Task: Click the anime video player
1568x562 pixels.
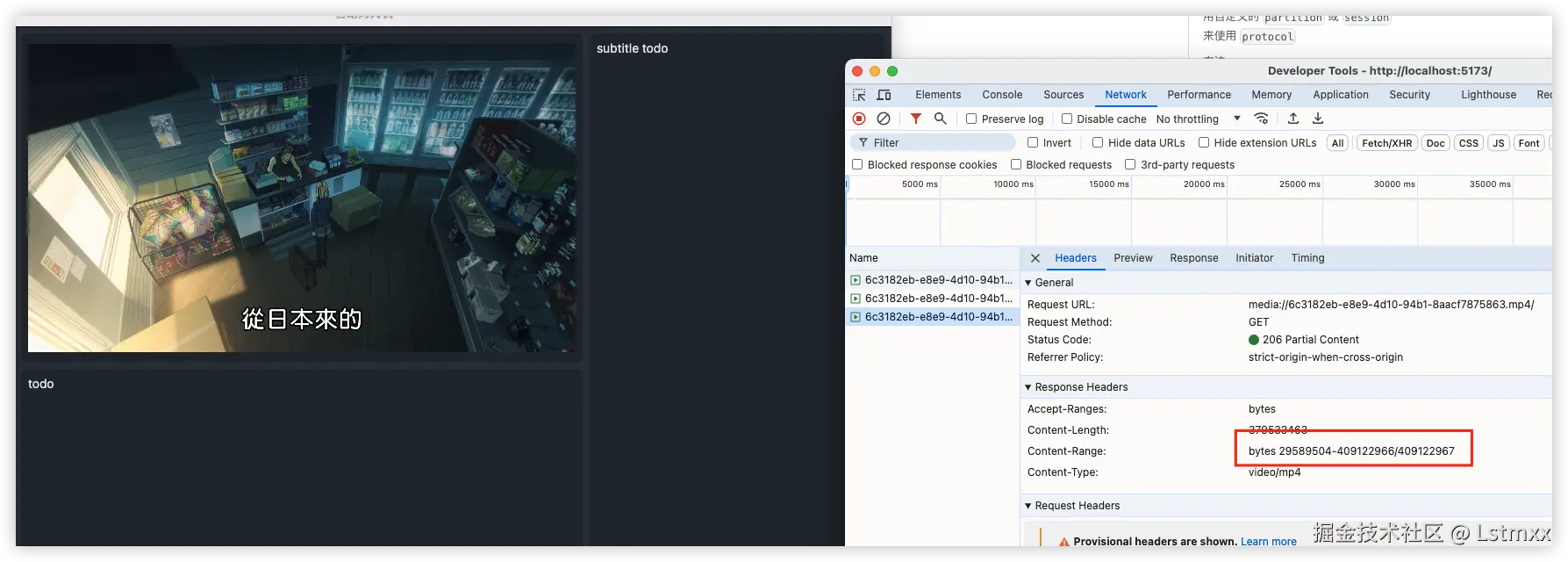Action: click(x=302, y=198)
